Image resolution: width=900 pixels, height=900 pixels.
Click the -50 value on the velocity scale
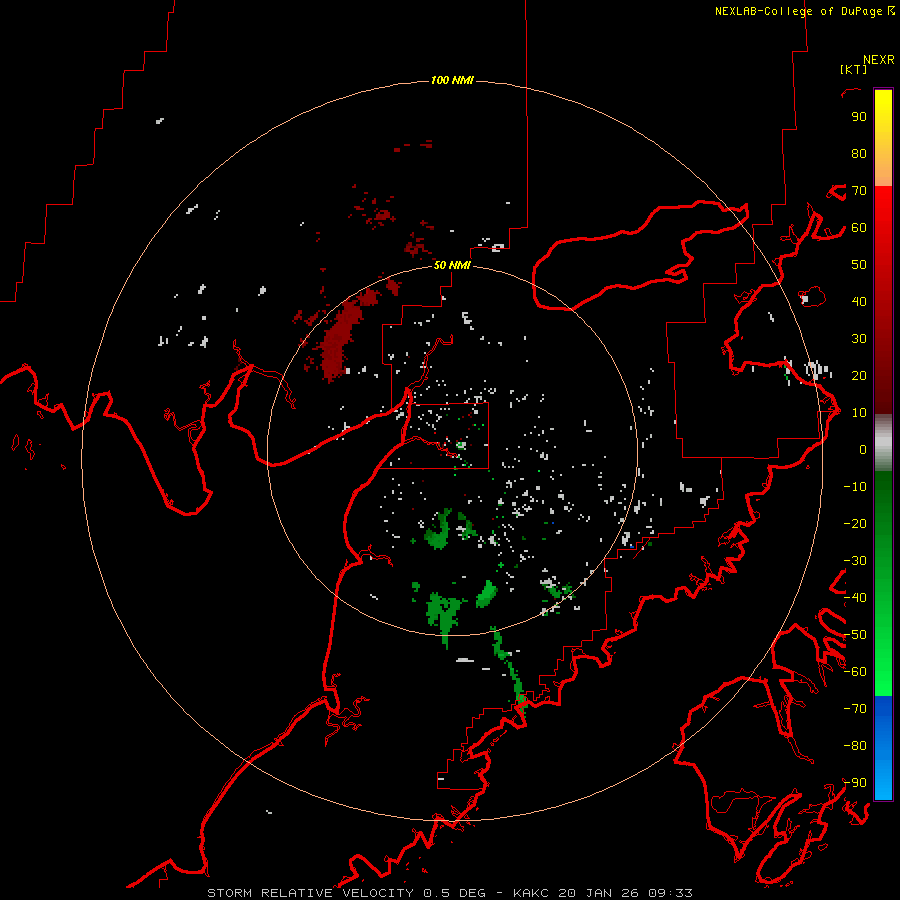(x=855, y=635)
